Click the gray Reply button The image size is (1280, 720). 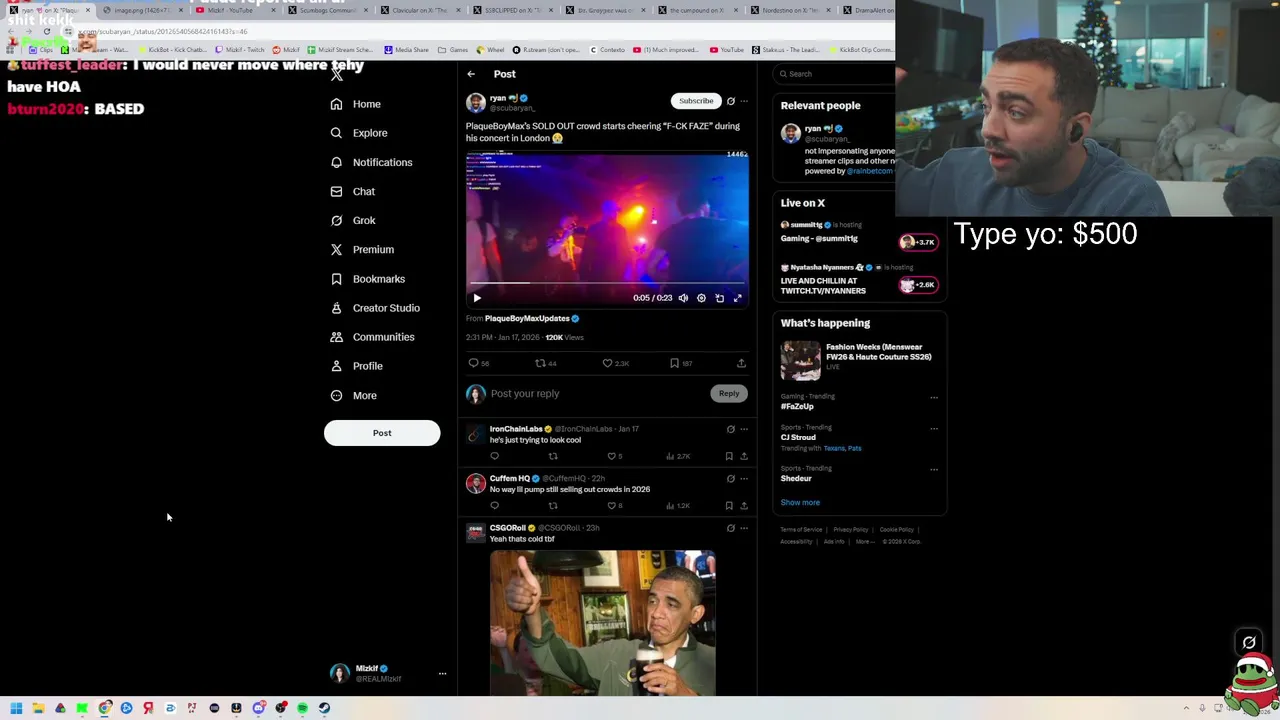(x=729, y=394)
